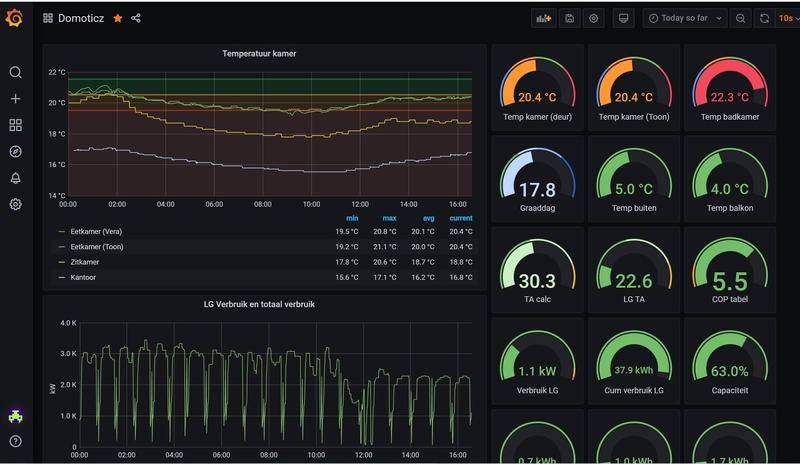Click the Capaciteit gauge showing 63.0%
This screenshot has width=800, height=464.
[x=730, y=361]
